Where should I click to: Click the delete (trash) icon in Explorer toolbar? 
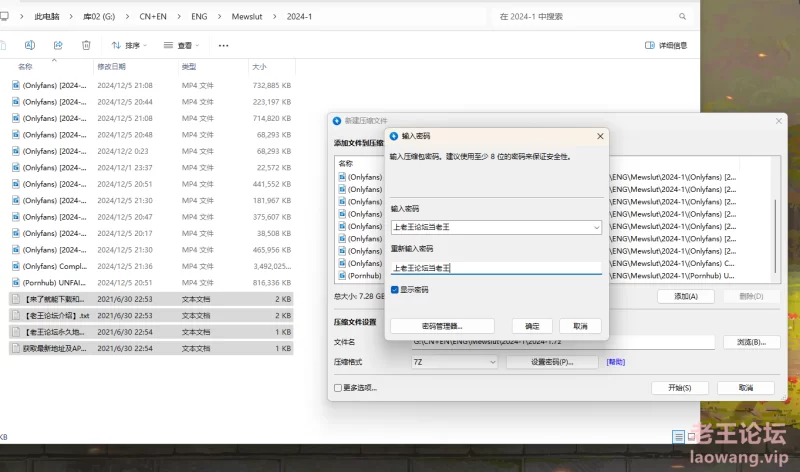[x=86, y=45]
